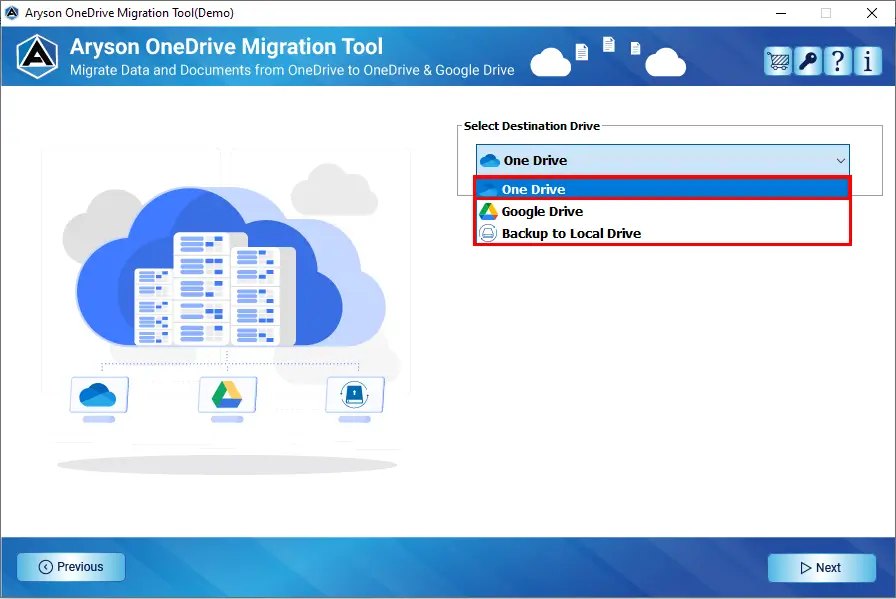
Task: Select Backup to Local Drive option
Action: pos(662,233)
